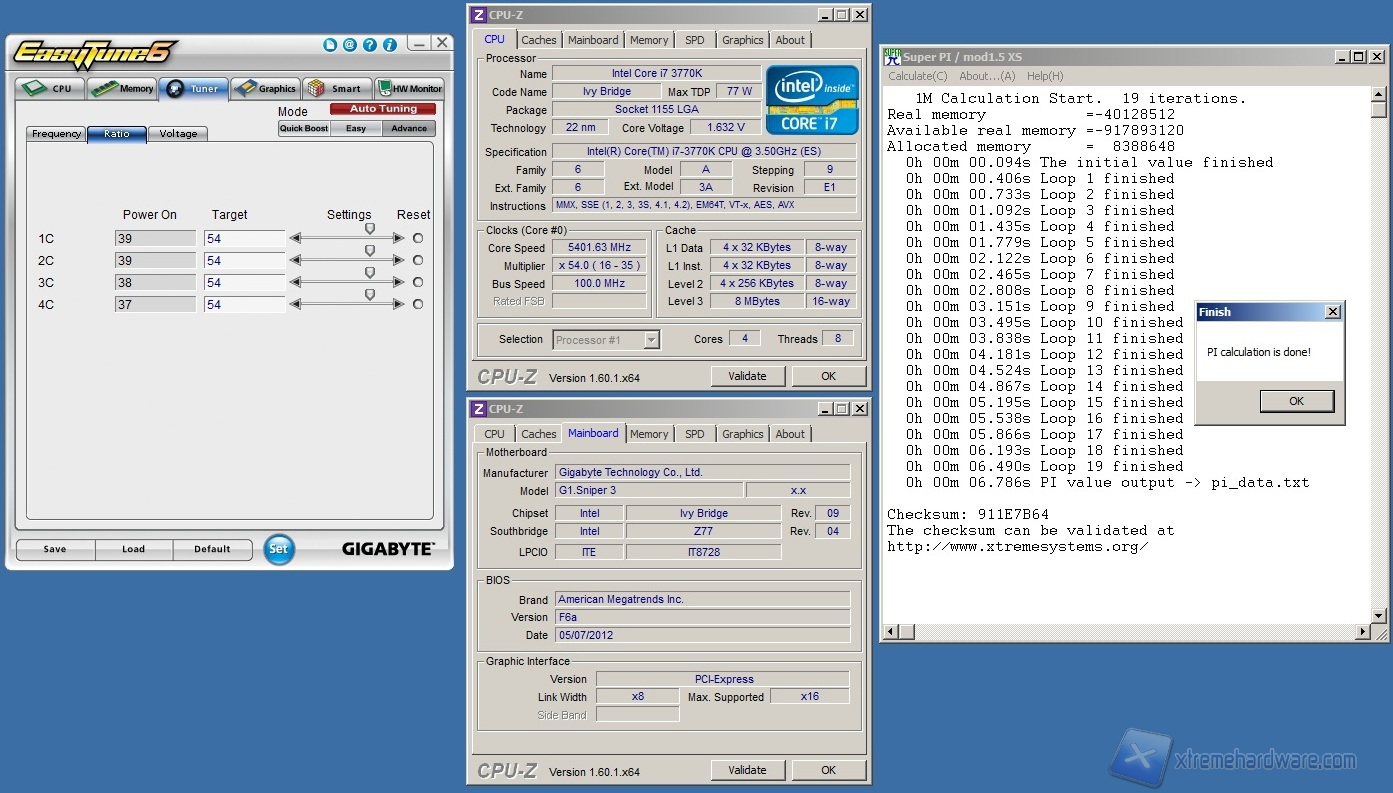Screen dimensions: 1393x793
Task: Open the CPU tab with chip icon
Action: [x=49, y=88]
